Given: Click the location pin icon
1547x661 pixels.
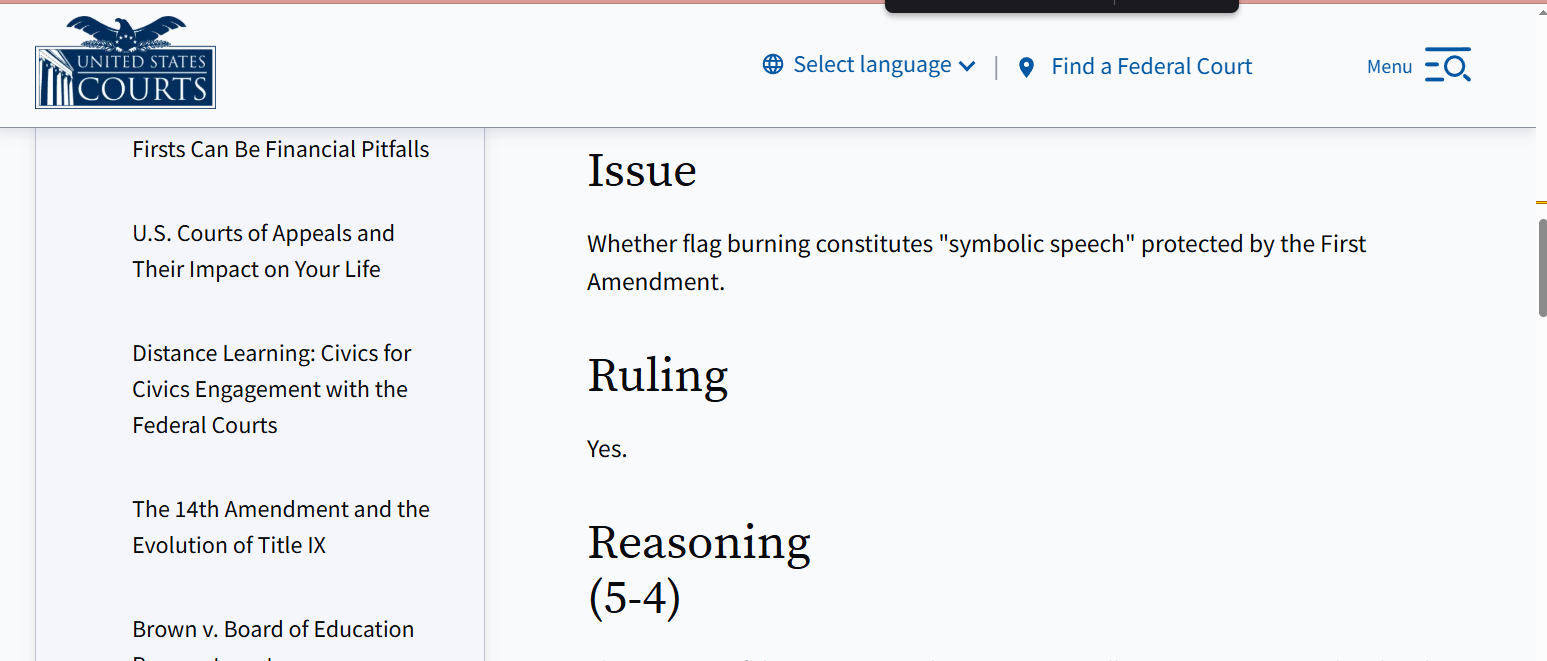Looking at the screenshot, I should click(x=1026, y=67).
